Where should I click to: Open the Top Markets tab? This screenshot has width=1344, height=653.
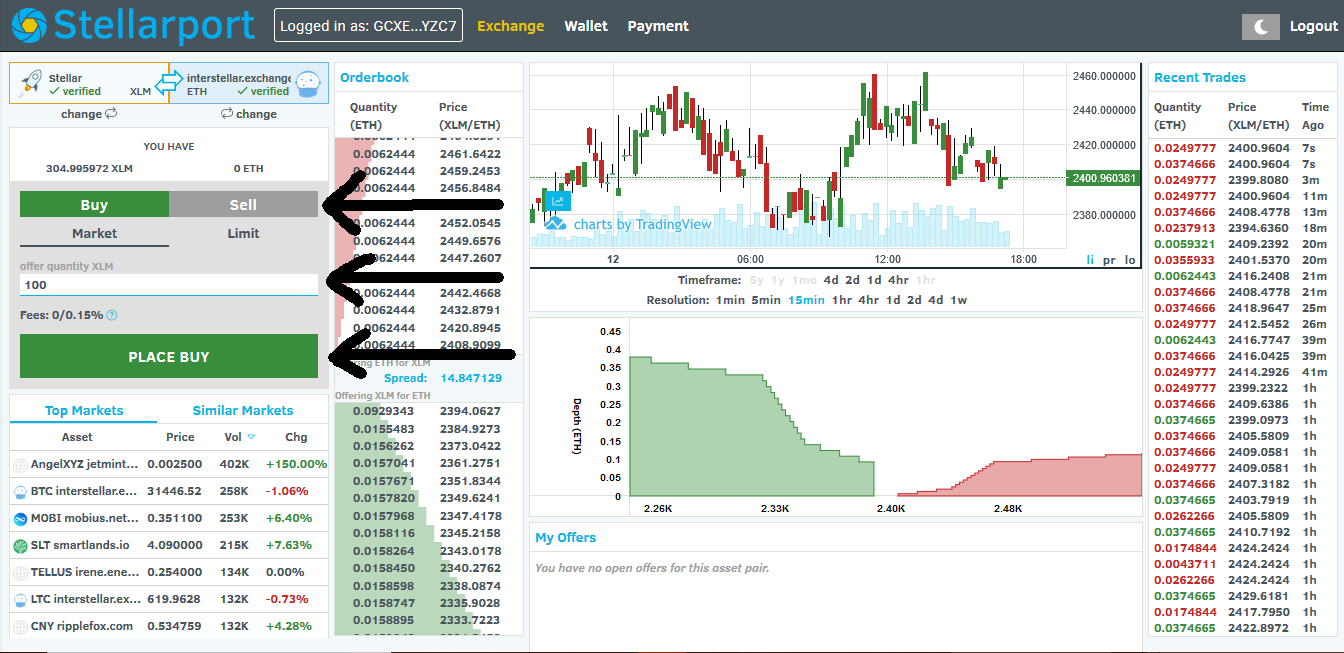point(84,410)
